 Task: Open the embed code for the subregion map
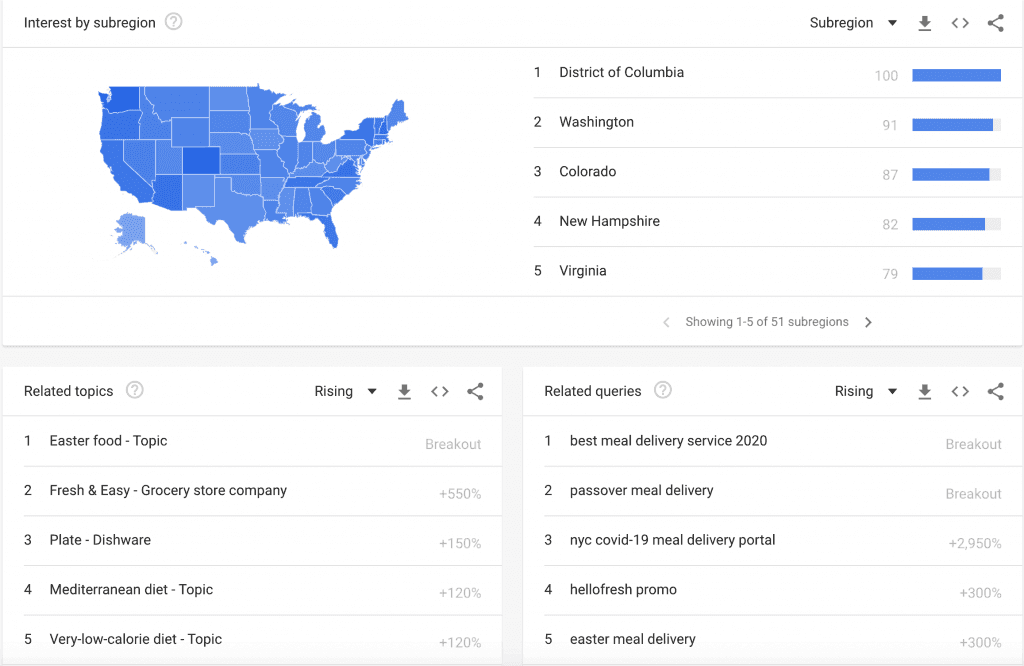(960, 22)
